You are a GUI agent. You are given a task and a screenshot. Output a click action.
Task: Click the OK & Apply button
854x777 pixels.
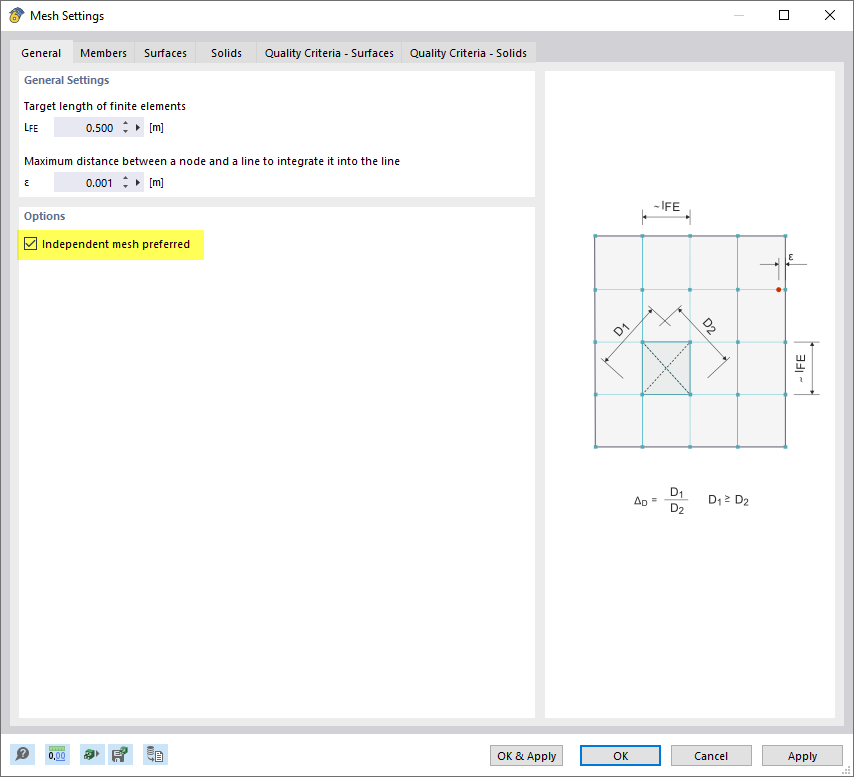point(526,756)
